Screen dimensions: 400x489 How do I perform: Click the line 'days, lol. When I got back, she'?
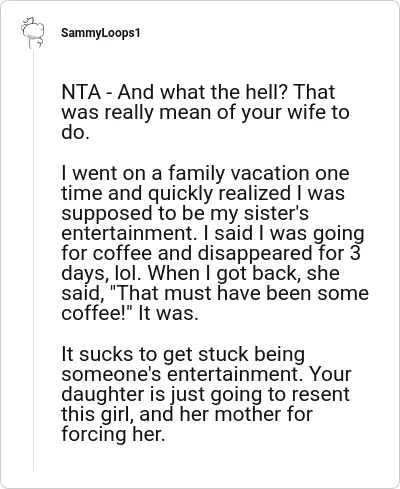[200, 273]
